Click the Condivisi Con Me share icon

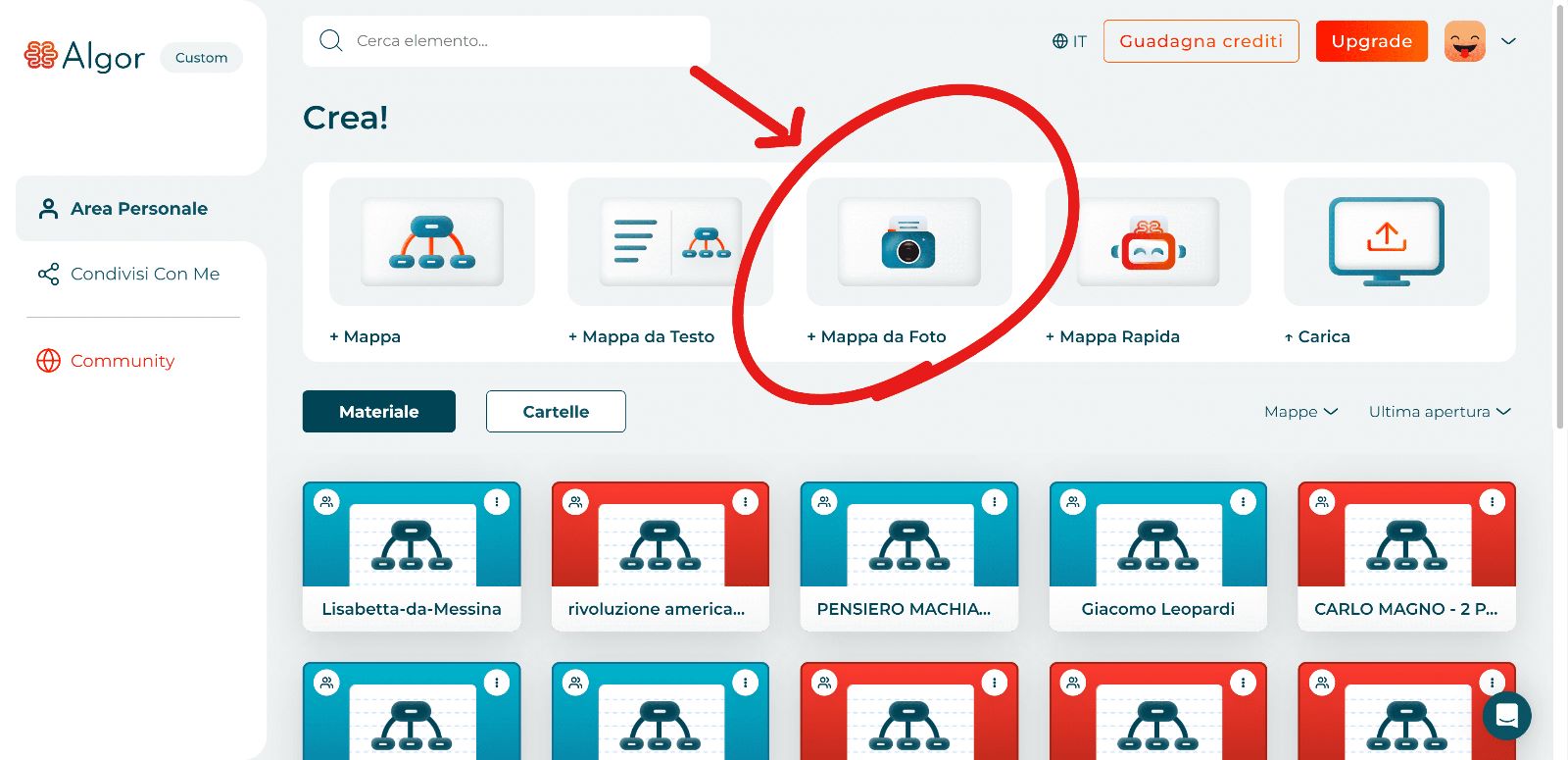click(x=48, y=274)
